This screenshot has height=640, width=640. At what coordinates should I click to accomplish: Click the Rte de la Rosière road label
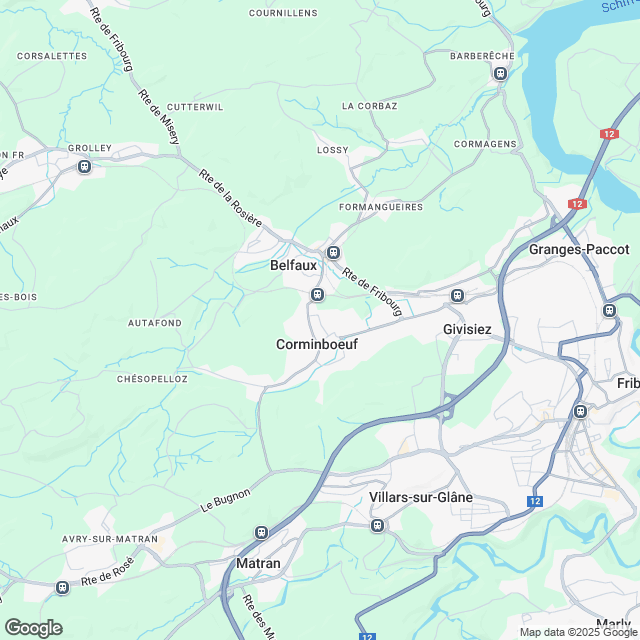231,198
